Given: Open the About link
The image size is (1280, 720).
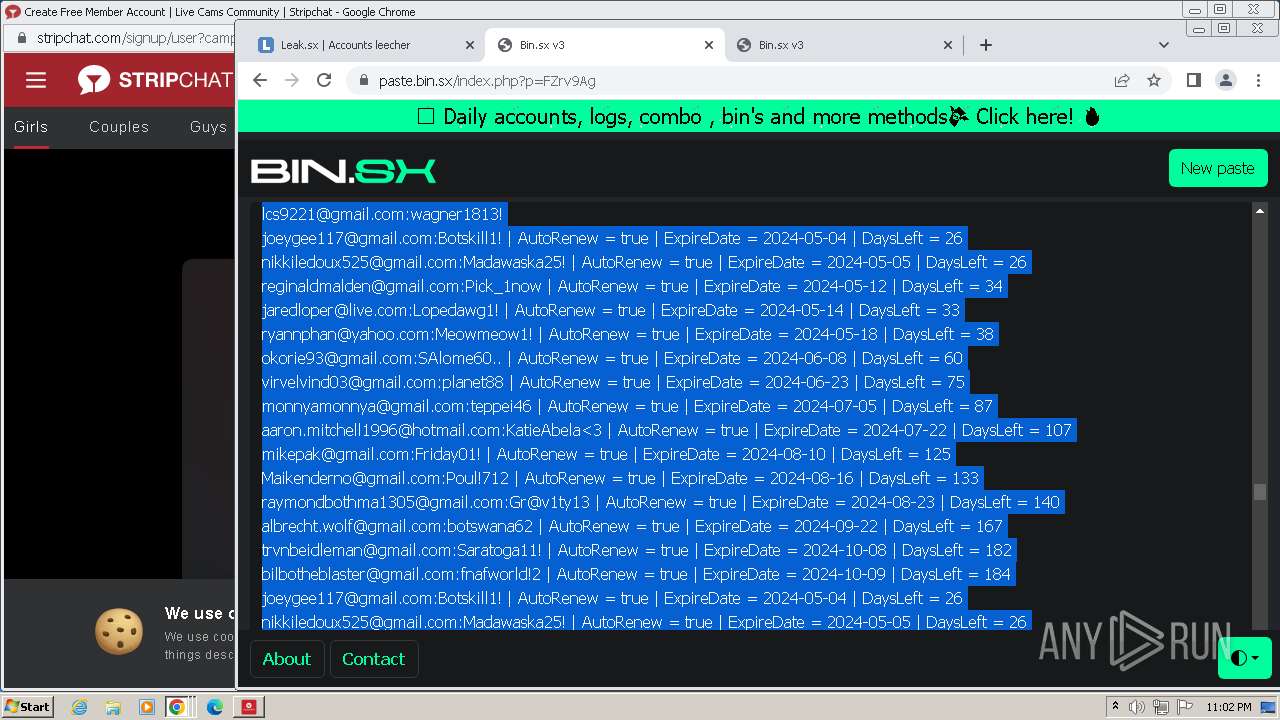Looking at the screenshot, I should pyautogui.click(x=287, y=659).
